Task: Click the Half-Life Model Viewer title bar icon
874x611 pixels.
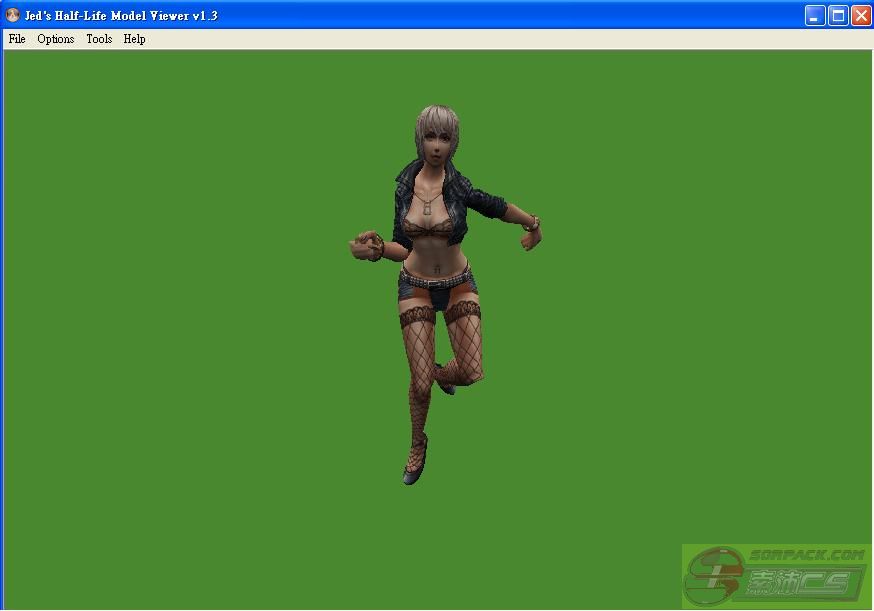Action: tap(13, 15)
